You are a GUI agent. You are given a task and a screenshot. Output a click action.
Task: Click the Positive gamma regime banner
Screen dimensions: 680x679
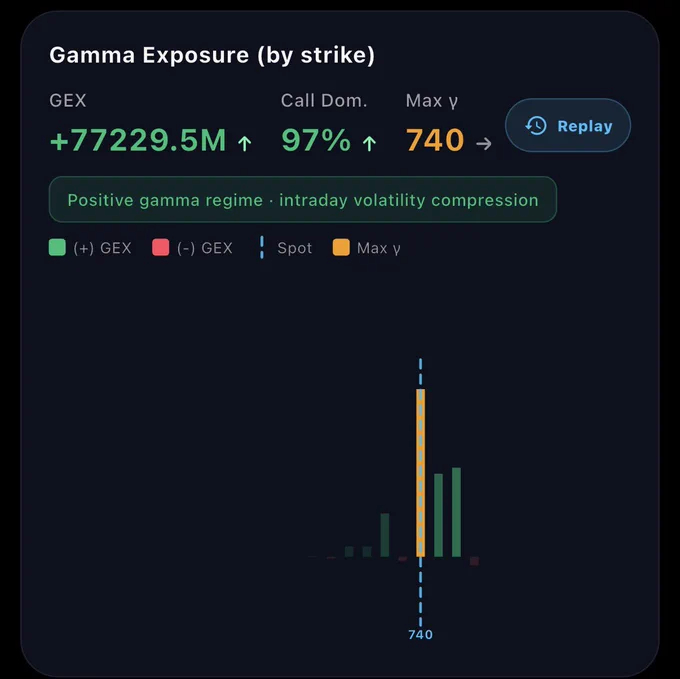[303, 199]
